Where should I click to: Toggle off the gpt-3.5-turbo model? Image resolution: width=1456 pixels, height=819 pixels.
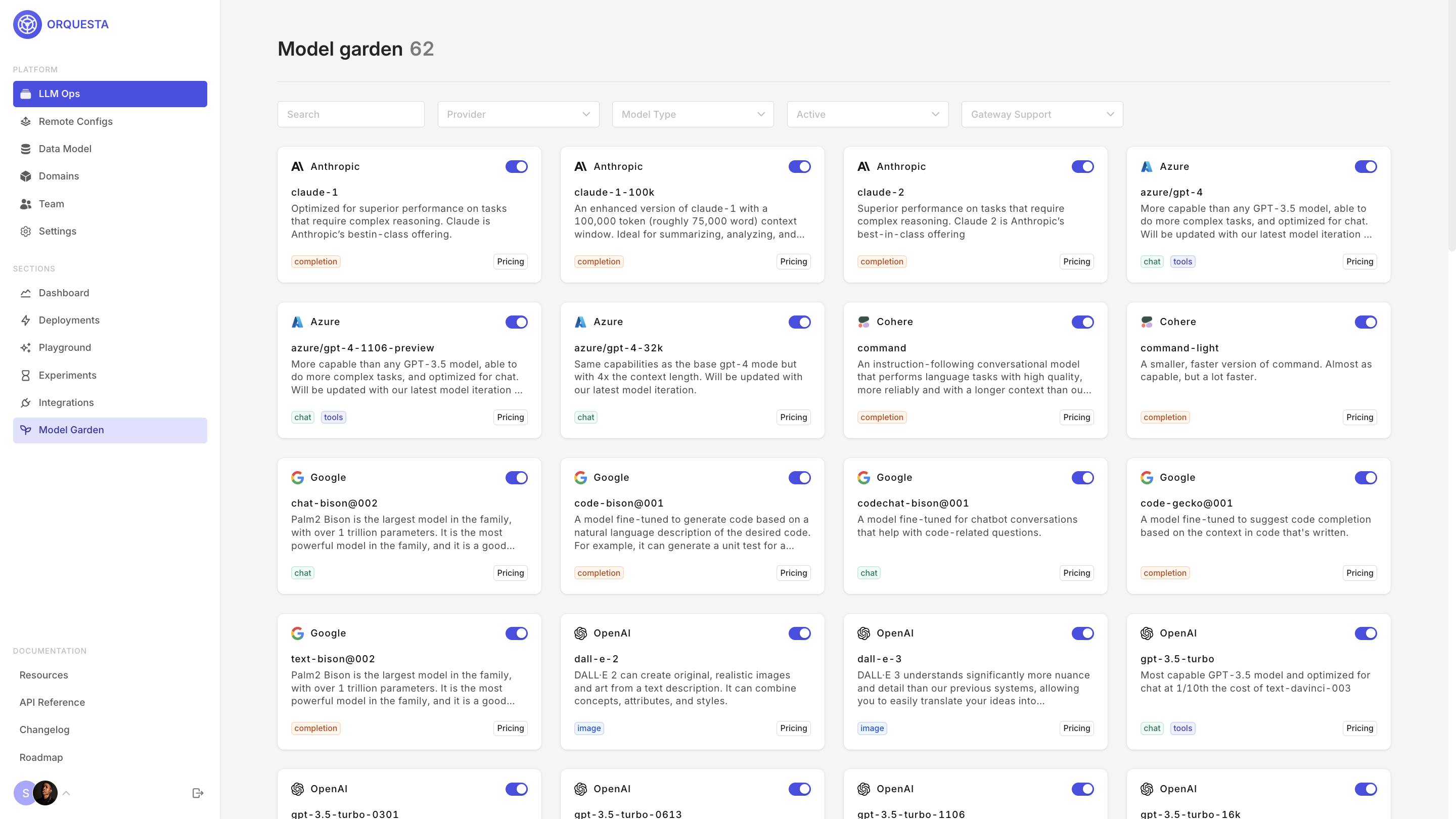point(1366,633)
